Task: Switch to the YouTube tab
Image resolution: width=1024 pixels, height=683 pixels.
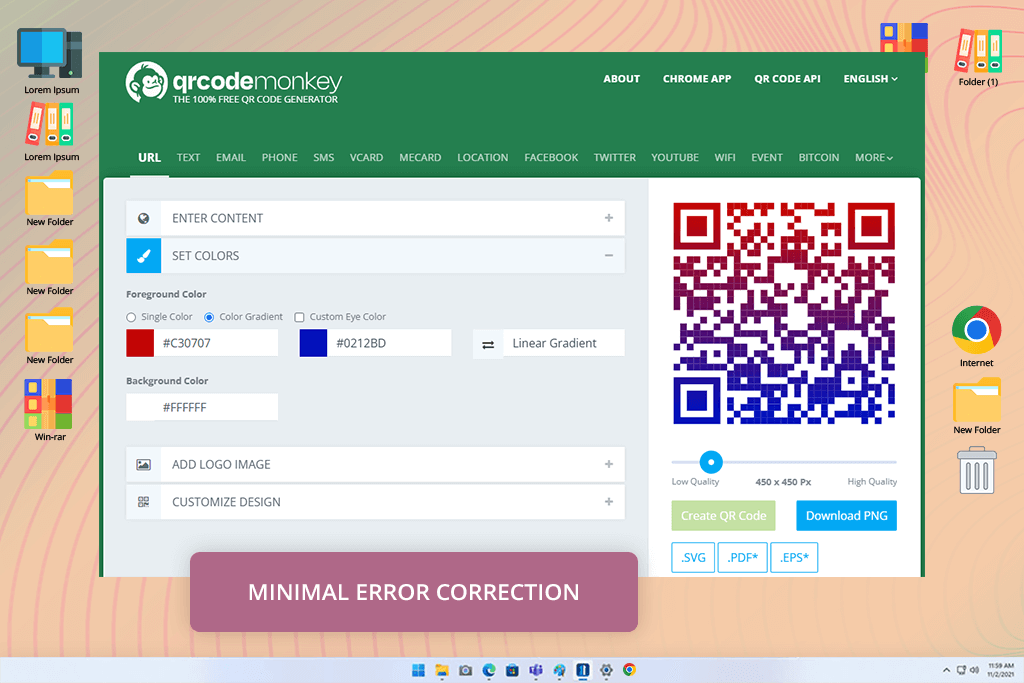Action: tap(675, 157)
